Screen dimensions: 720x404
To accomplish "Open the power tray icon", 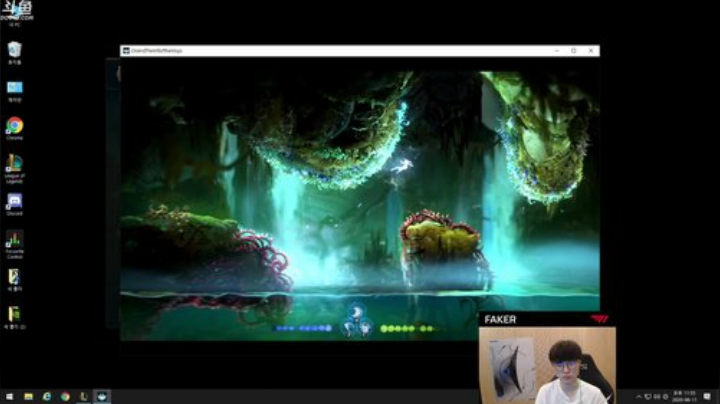I will tap(666, 397).
